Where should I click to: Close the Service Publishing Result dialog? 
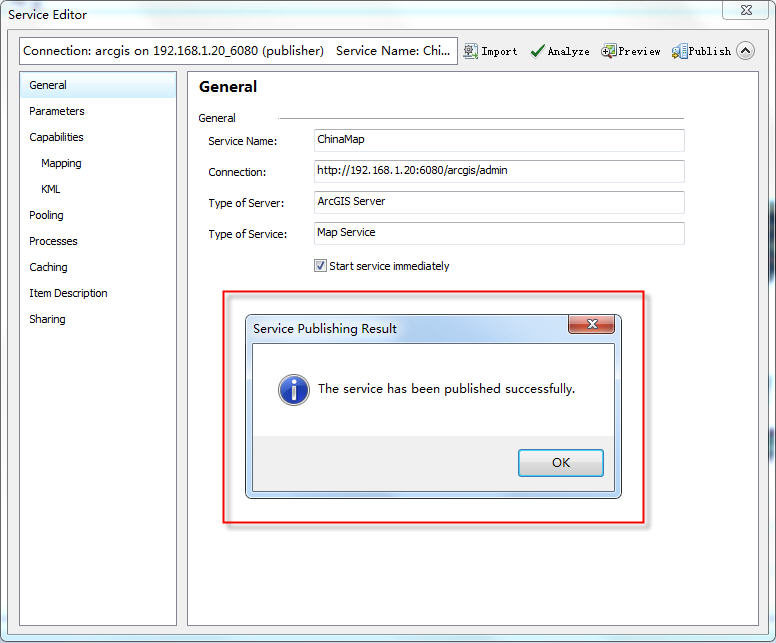[x=591, y=324]
